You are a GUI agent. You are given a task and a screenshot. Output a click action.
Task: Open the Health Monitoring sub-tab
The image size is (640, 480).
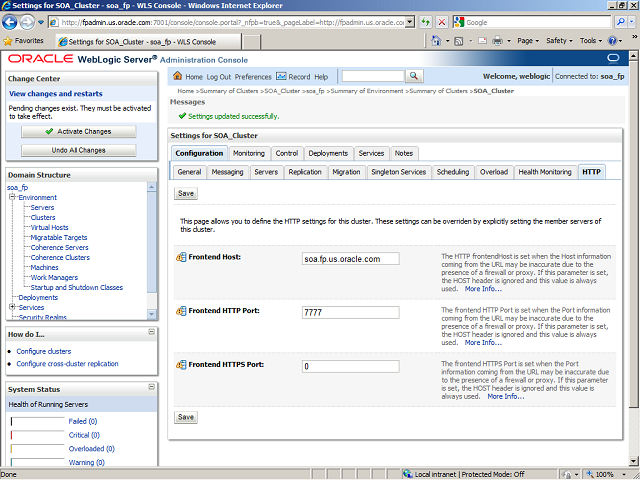click(x=545, y=172)
